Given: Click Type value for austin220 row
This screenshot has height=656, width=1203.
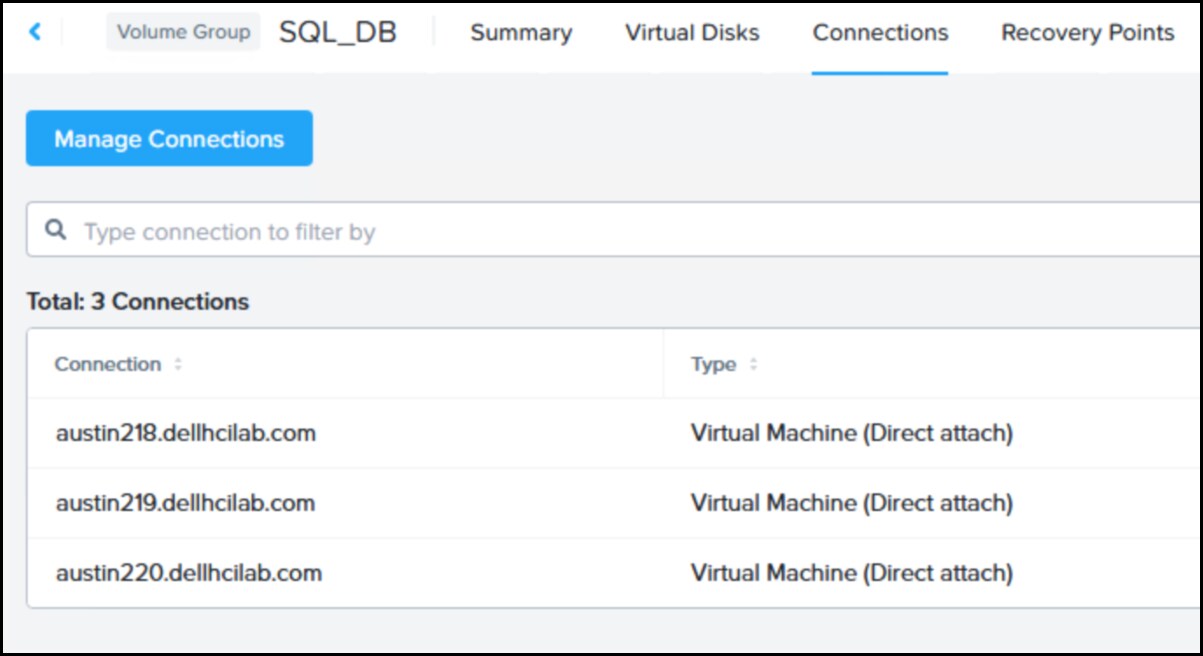Looking at the screenshot, I should click(852, 573).
